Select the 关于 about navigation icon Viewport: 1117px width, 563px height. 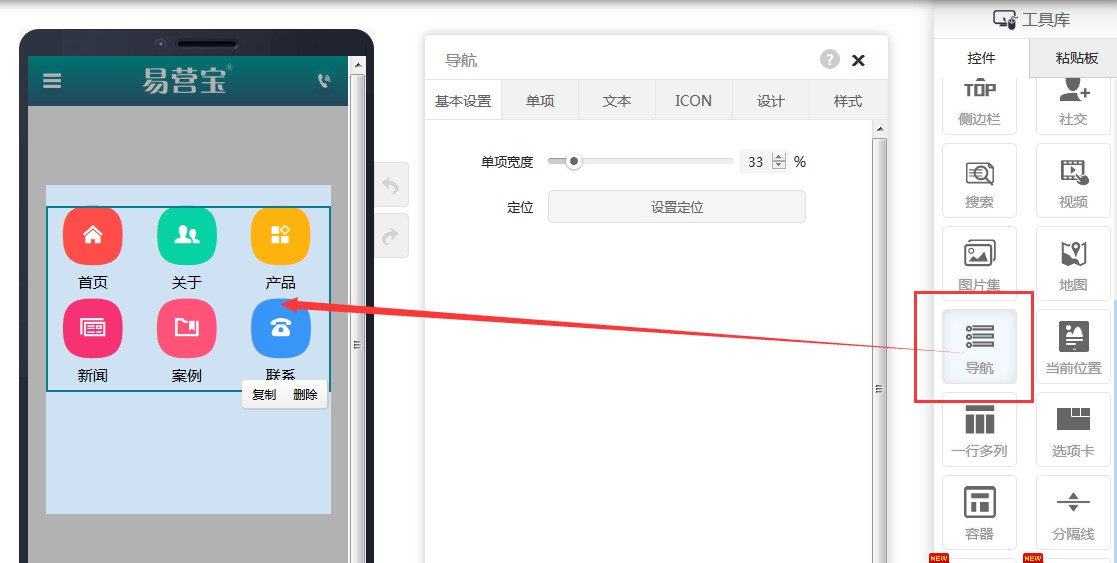point(187,236)
